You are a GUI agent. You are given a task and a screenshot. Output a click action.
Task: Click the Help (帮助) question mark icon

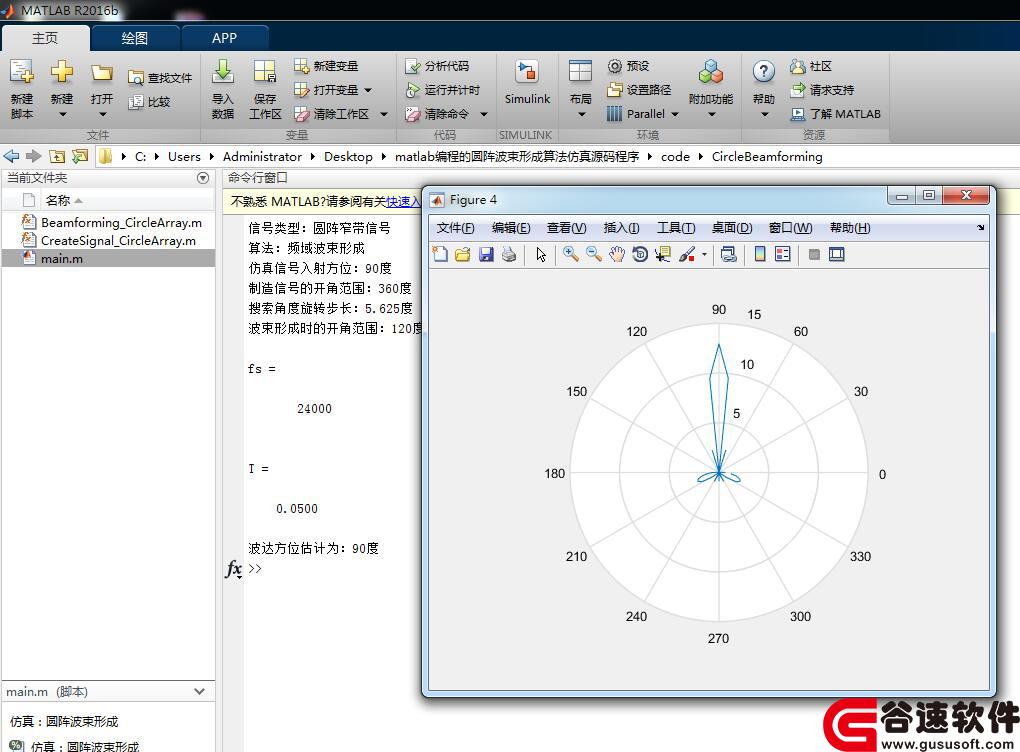coord(764,72)
